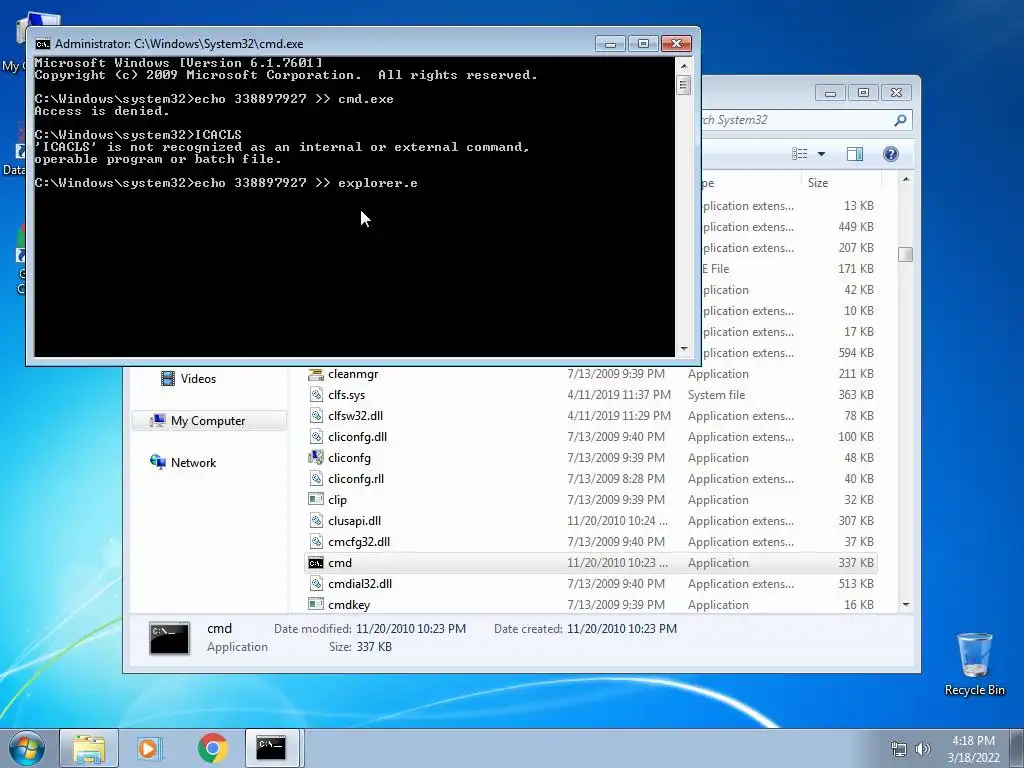Select the clfs.sys file row
The width and height of the screenshot is (1024, 768).
point(591,394)
